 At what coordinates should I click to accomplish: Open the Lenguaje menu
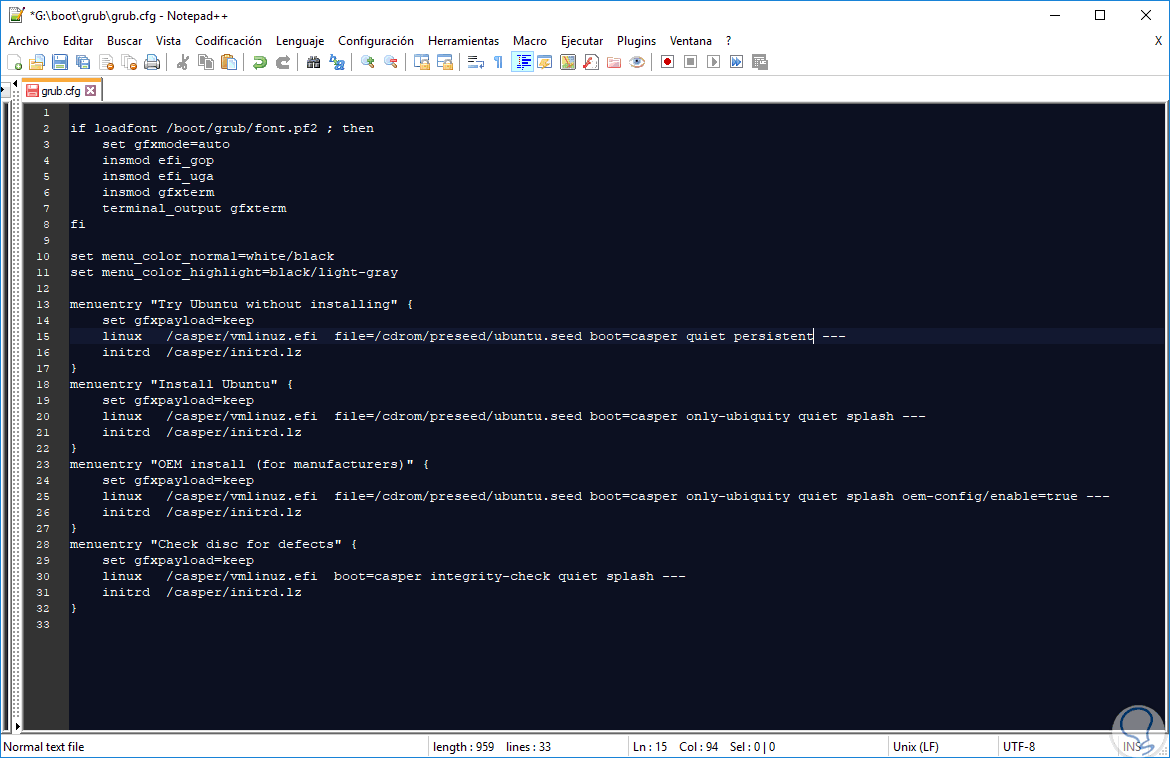point(300,41)
